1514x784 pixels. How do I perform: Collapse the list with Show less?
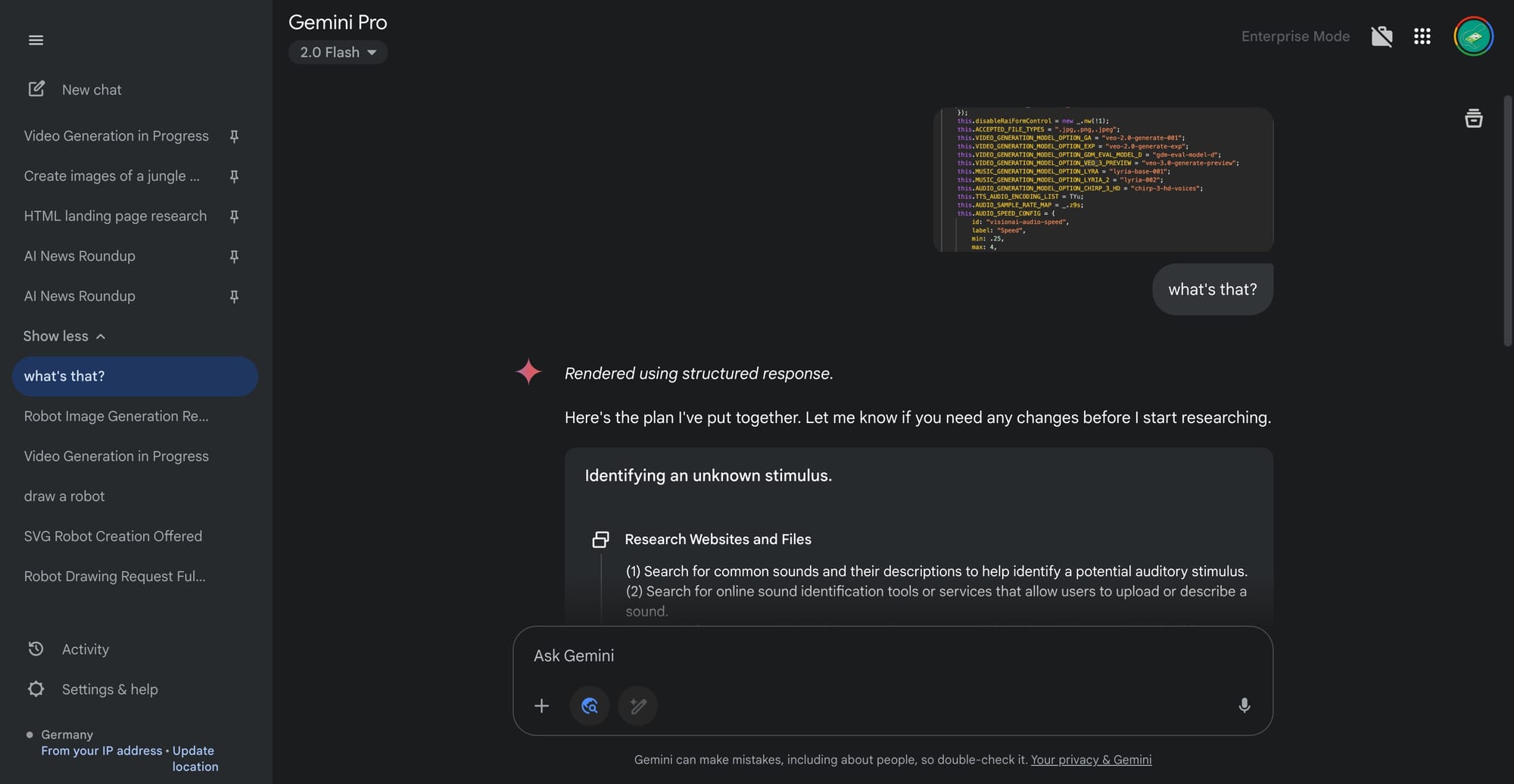64,336
